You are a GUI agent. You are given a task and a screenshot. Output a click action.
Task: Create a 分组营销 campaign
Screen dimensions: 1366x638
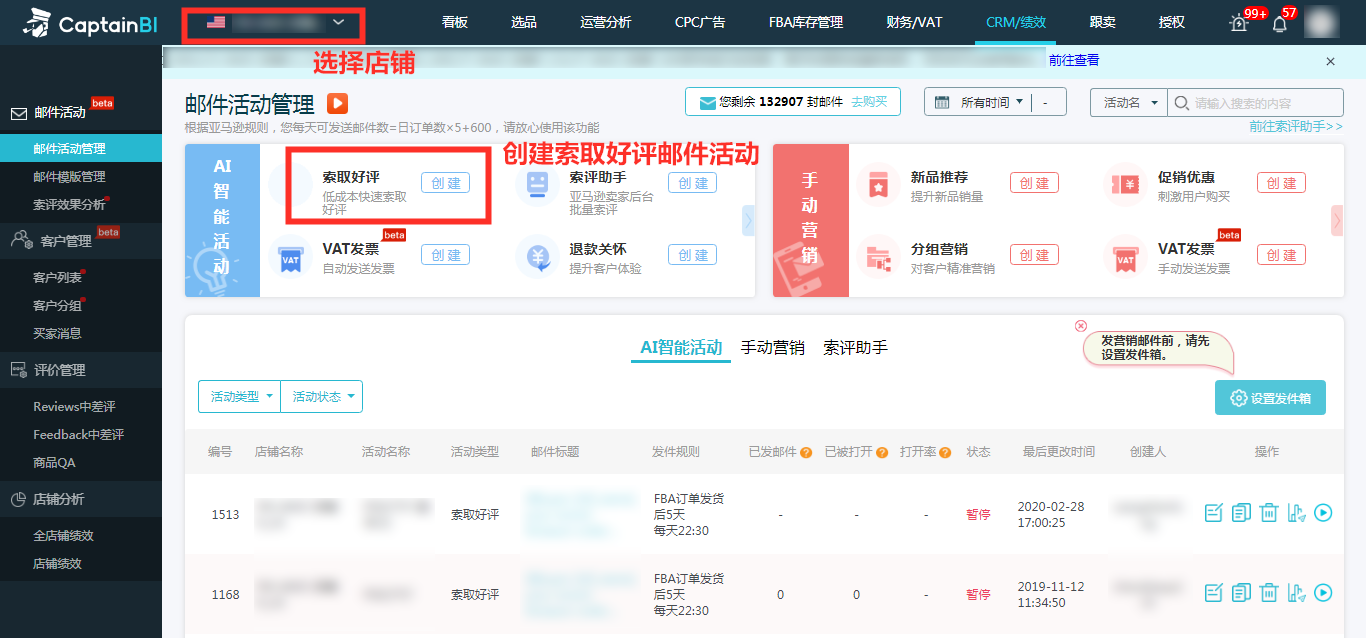click(x=1034, y=255)
